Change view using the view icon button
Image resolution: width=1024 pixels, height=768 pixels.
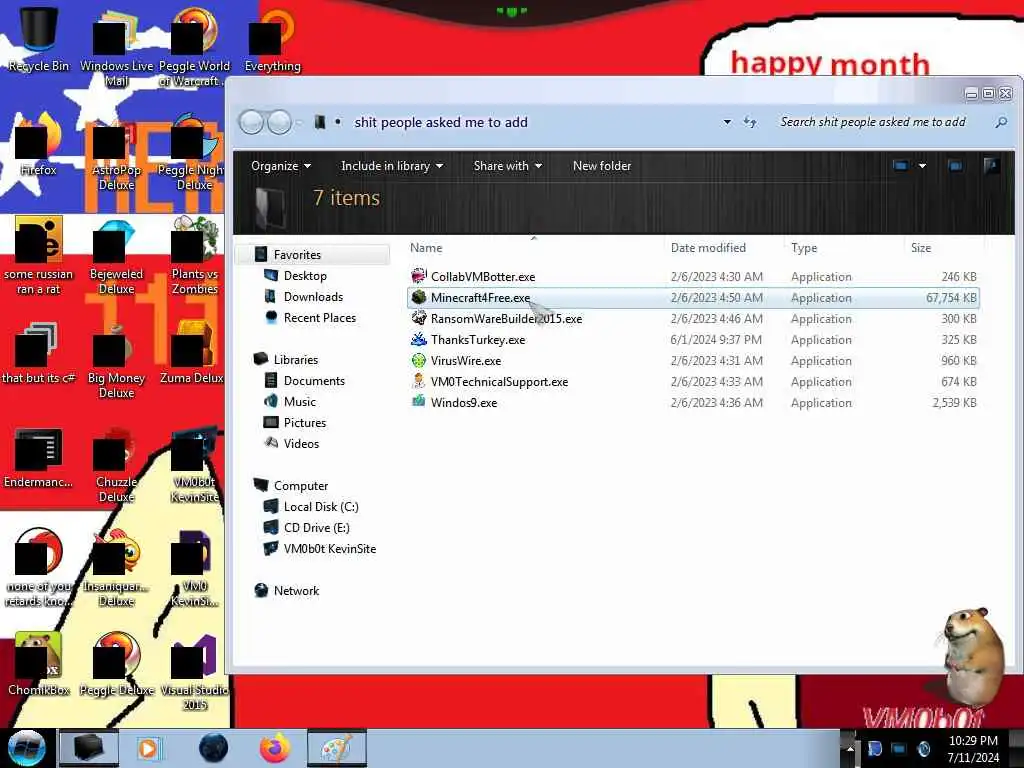pyautogui.click(x=901, y=166)
